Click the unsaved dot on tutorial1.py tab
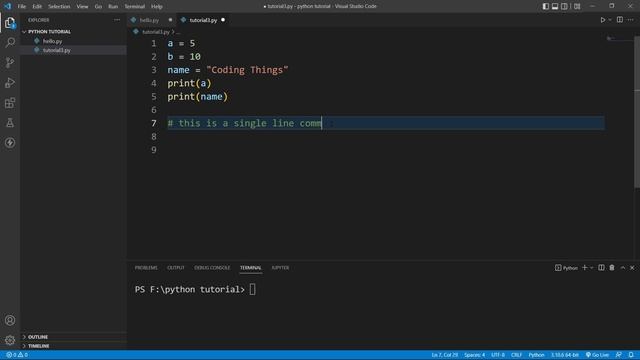 tap(223, 20)
